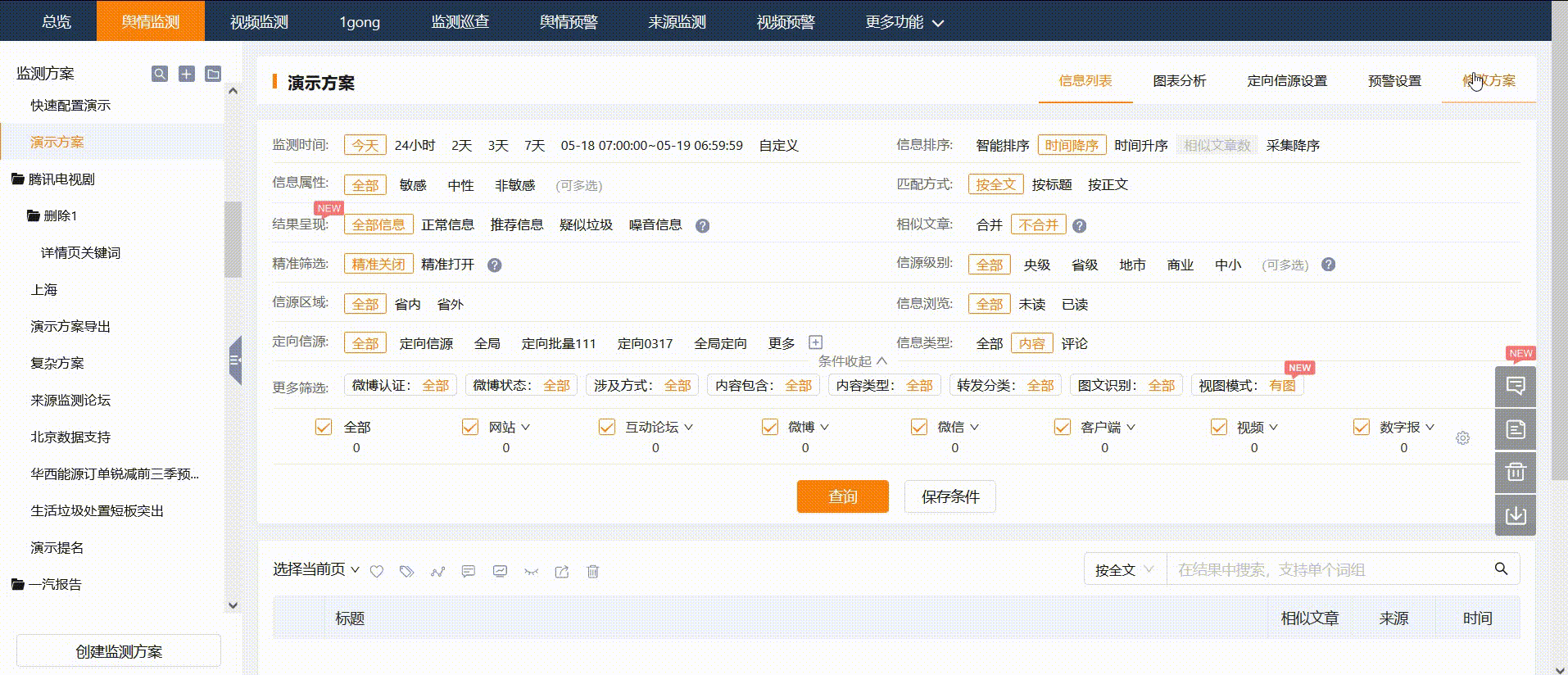Click the plus icon beside 监测方案

pyautogui.click(x=187, y=74)
